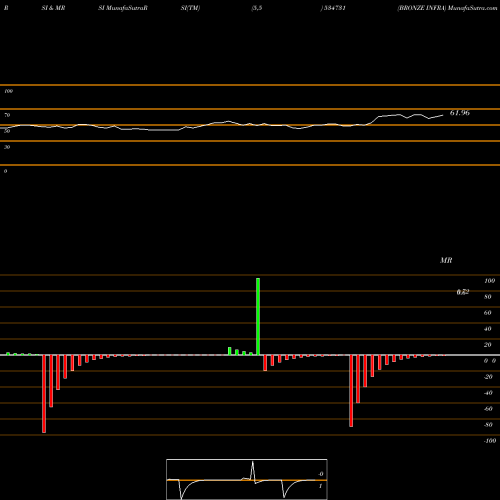This screenshot has width=500, height=500.
Task: Click the RSI 70 level label
Action: click(7, 115)
